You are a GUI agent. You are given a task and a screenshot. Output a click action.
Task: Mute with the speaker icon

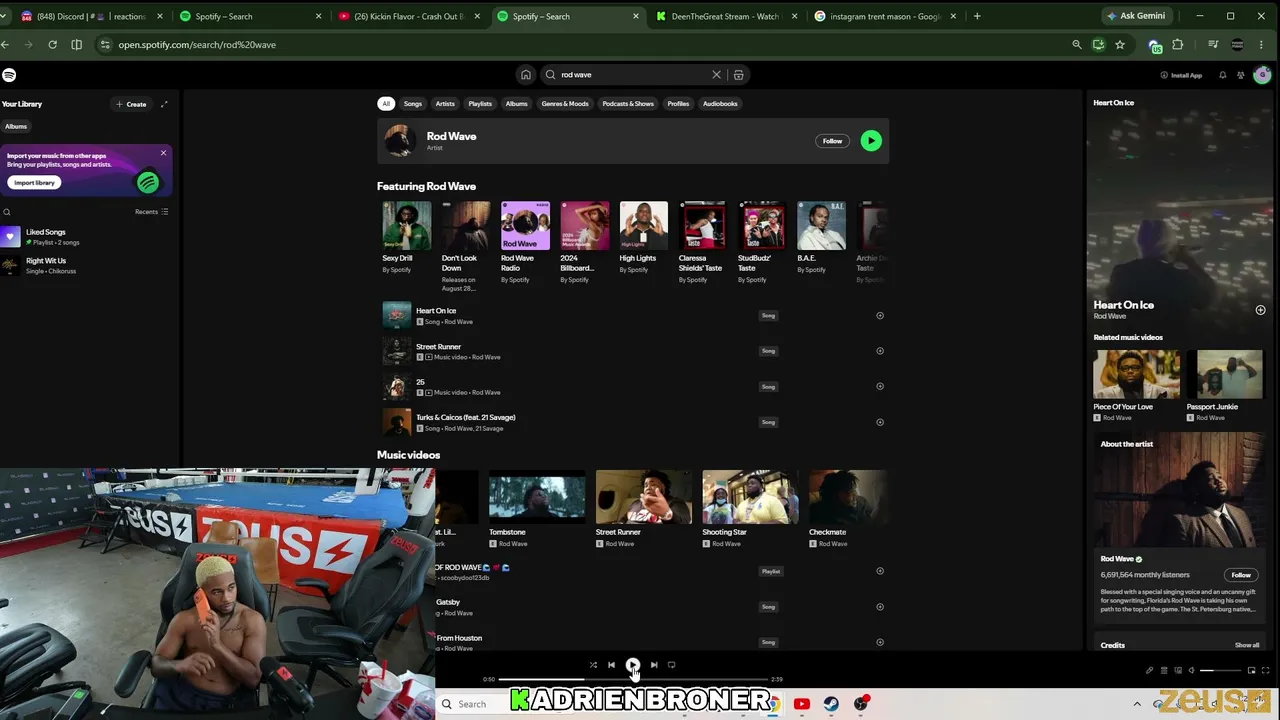1191,670
